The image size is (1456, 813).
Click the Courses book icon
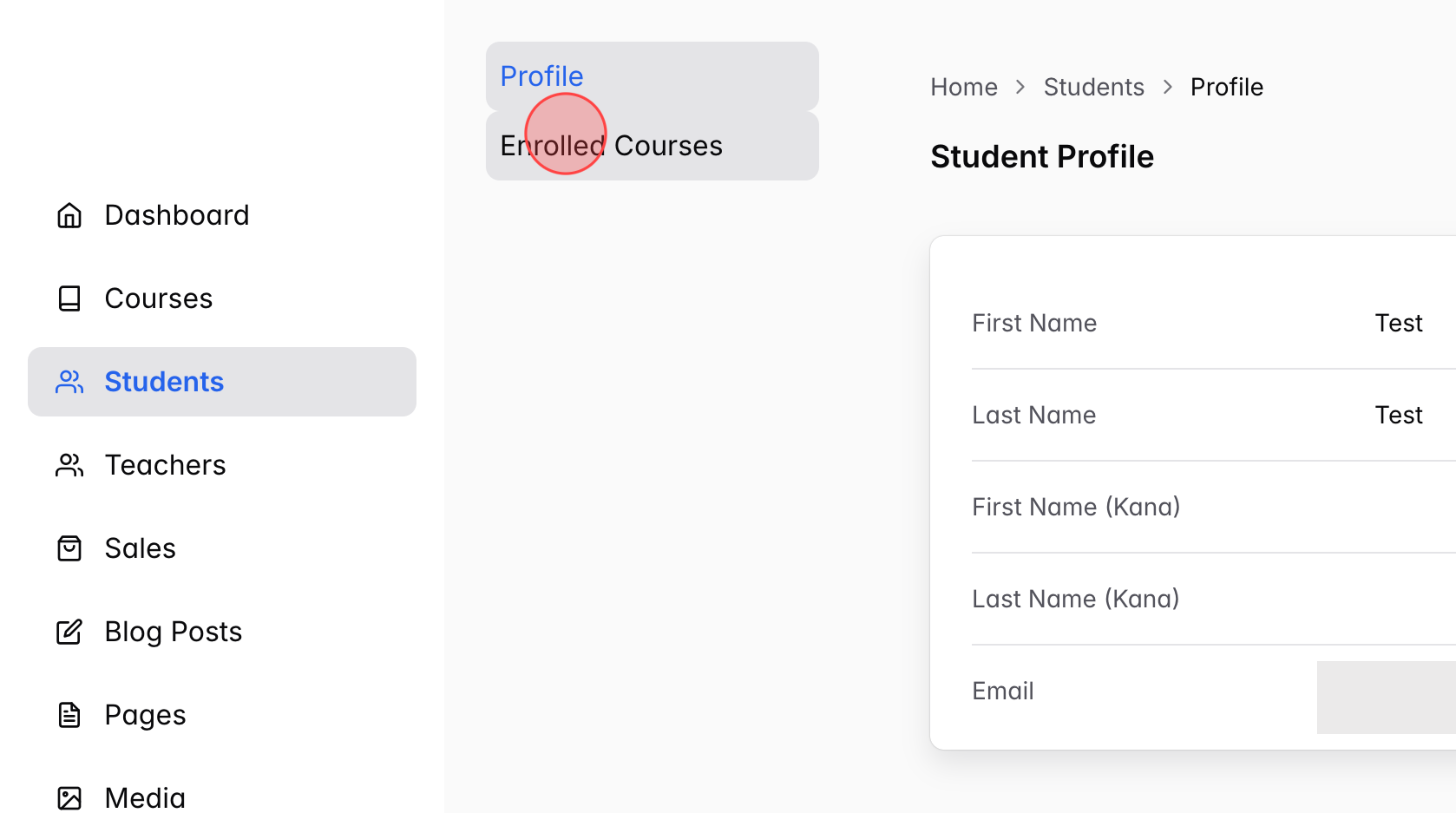pos(69,298)
